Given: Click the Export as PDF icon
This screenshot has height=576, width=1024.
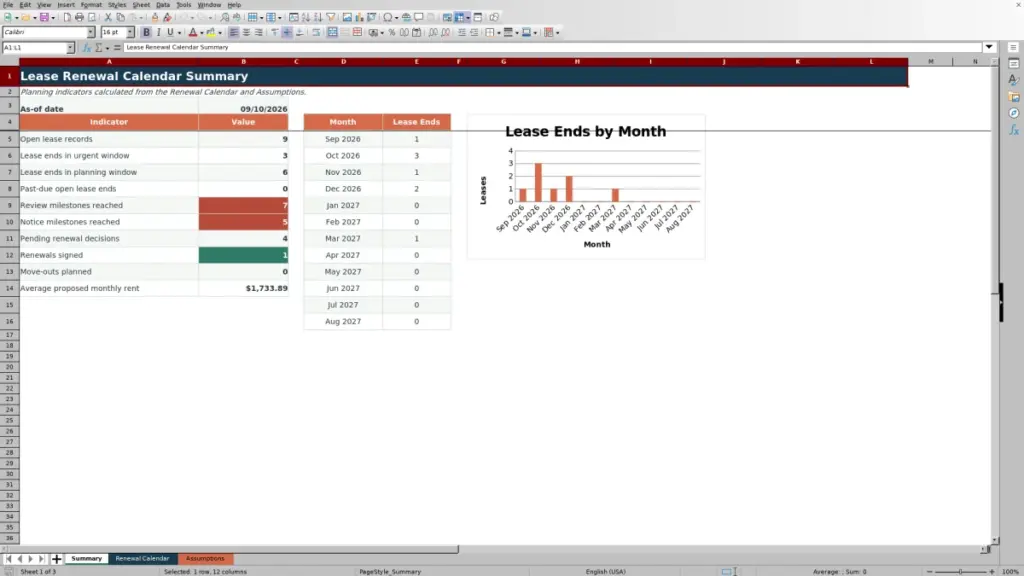Looking at the screenshot, I should [x=67, y=17].
